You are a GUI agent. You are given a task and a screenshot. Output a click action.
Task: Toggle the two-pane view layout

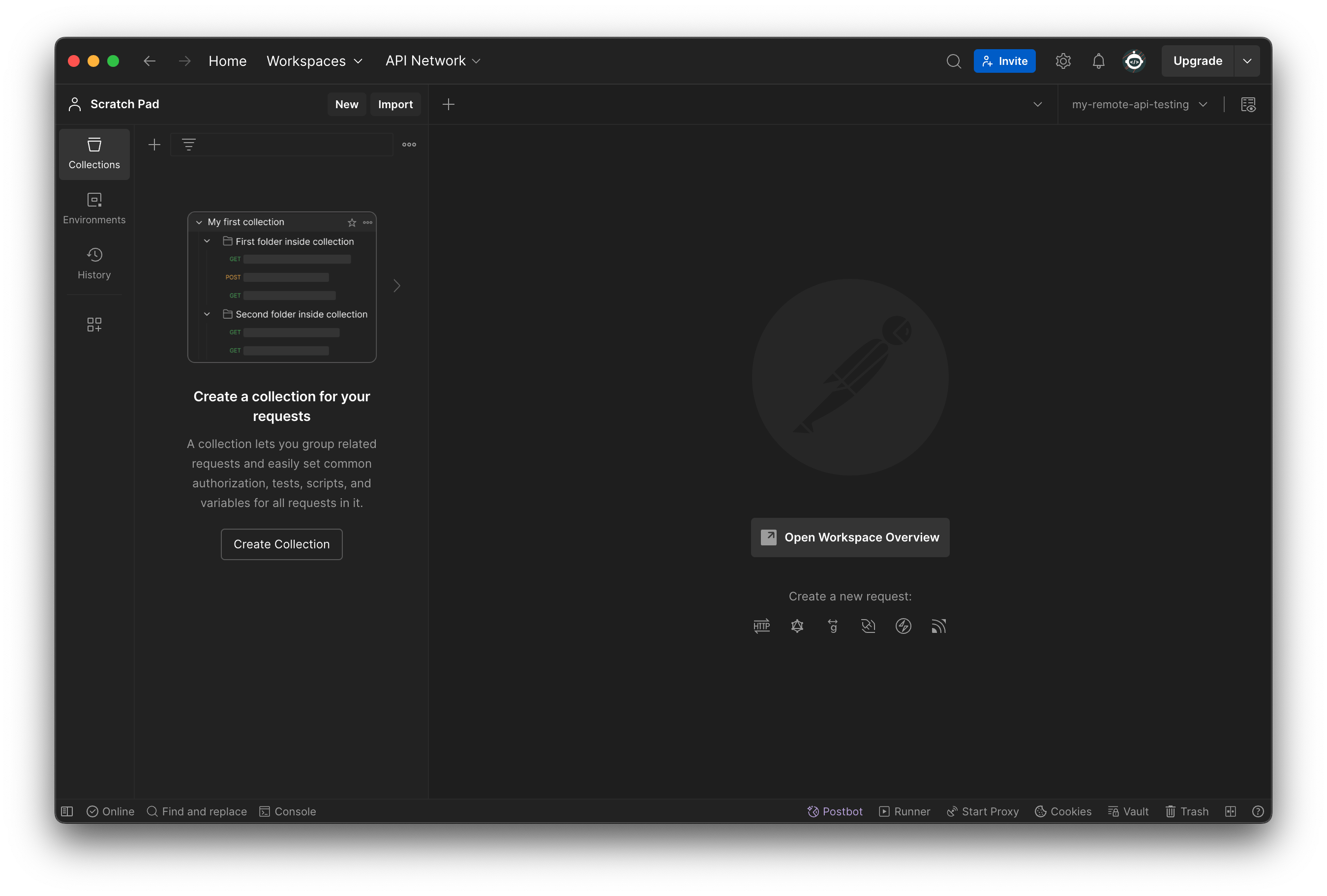(1231, 811)
